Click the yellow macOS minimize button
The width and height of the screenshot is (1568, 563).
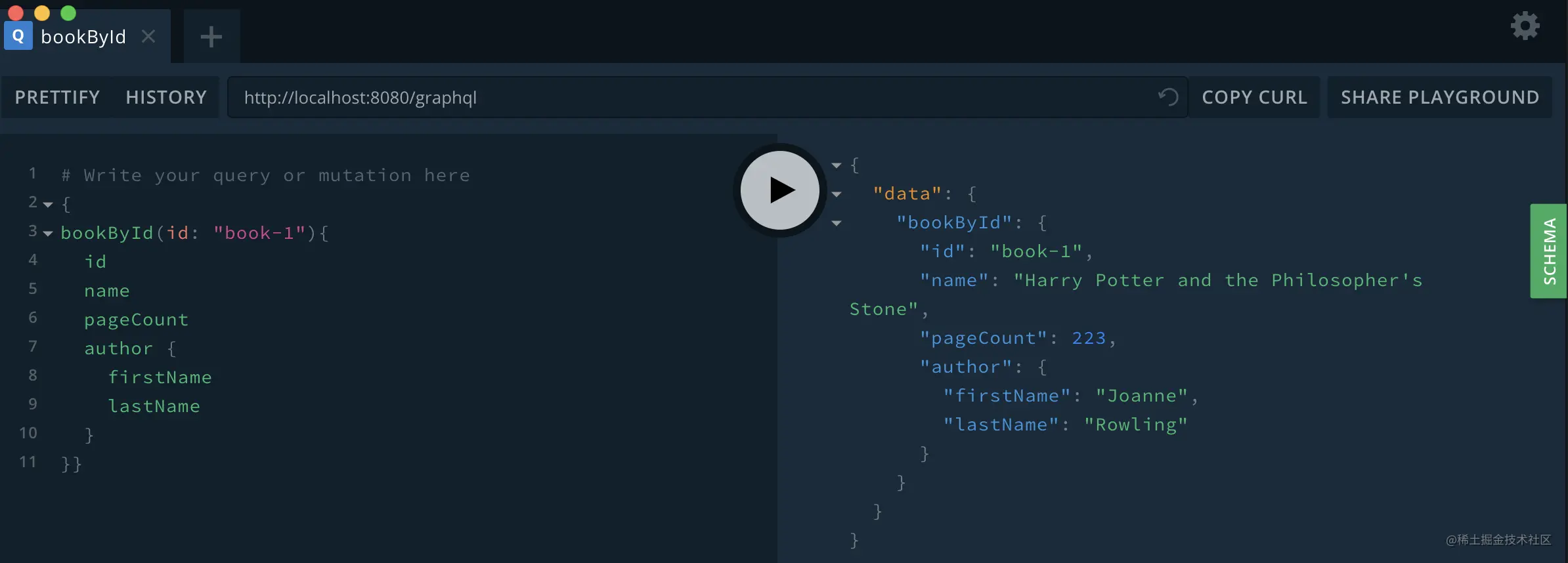click(42, 12)
